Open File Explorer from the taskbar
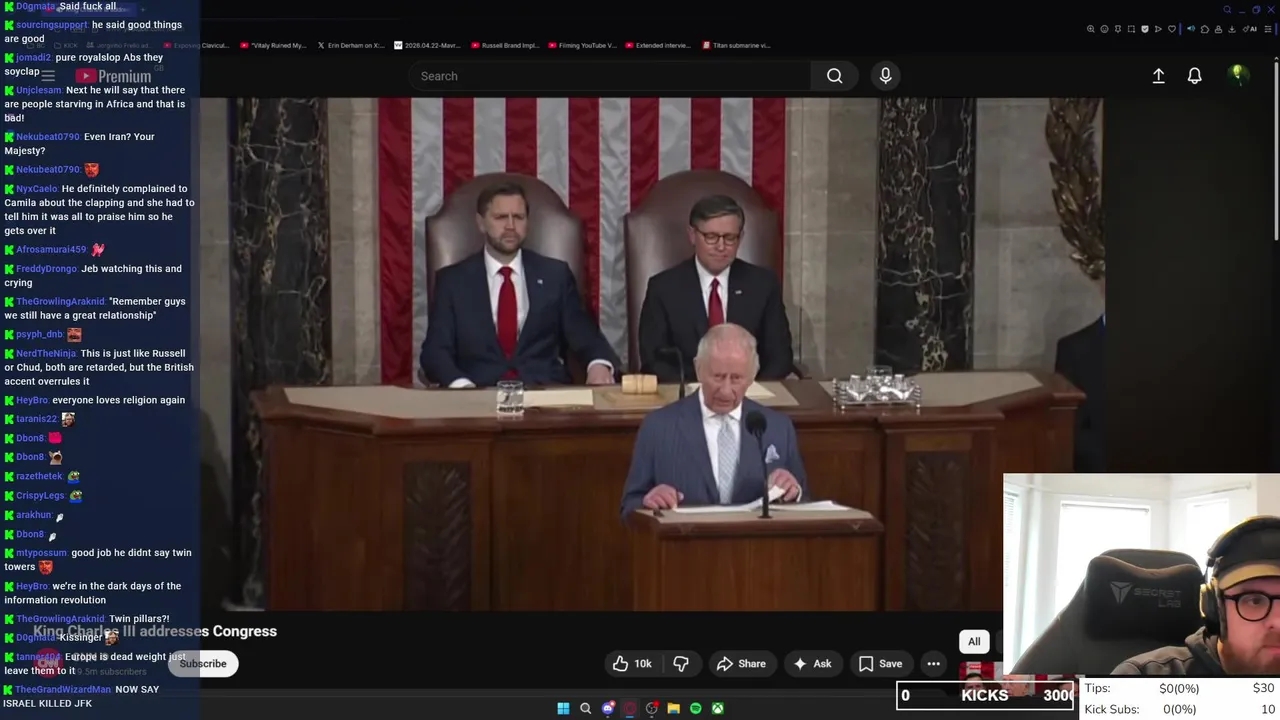1280x720 pixels. (674, 708)
